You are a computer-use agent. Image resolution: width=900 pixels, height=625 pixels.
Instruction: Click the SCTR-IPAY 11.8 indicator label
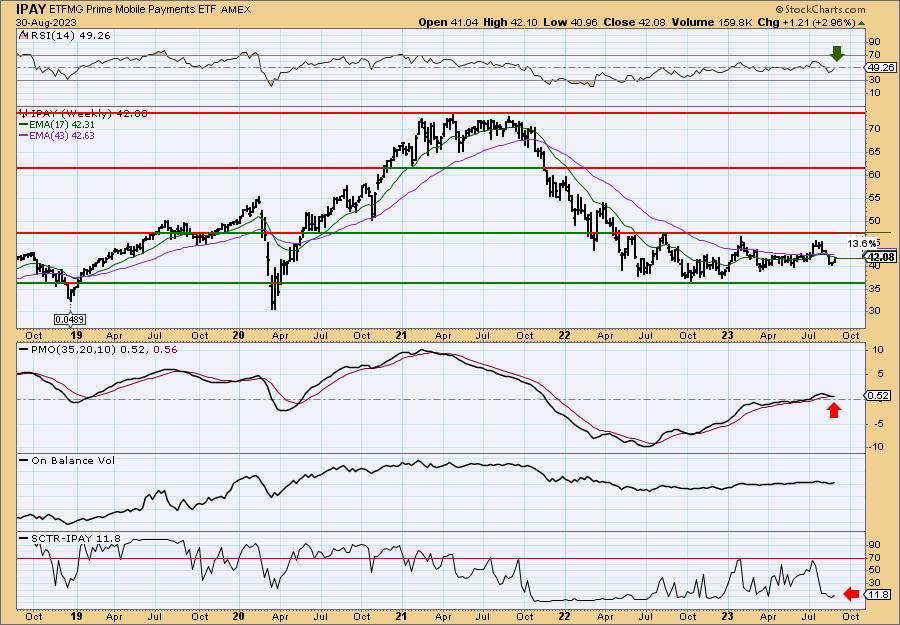pyautogui.click(x=76, y=538)
